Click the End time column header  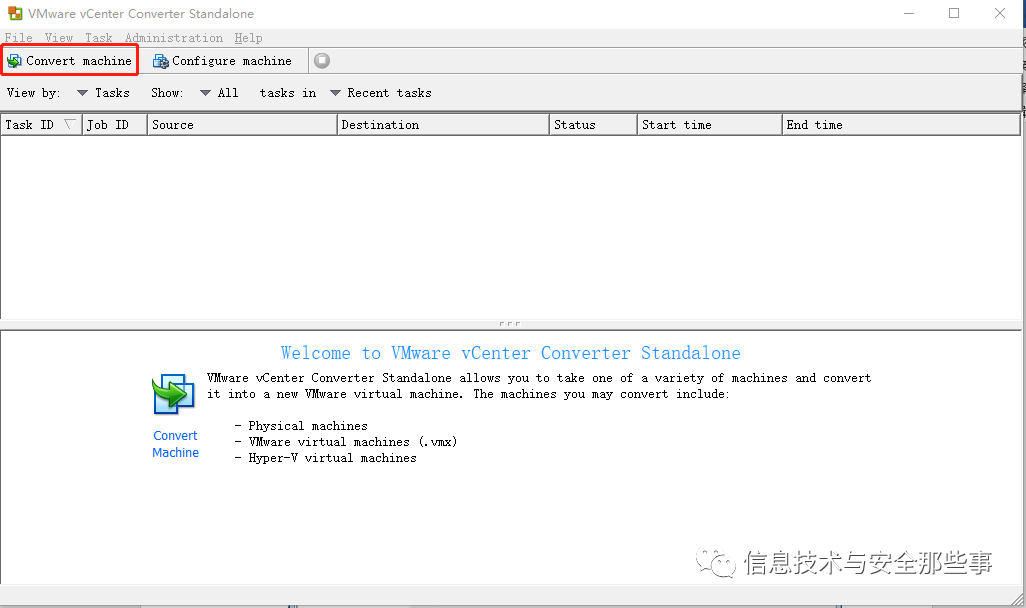(x=901, y=125)
